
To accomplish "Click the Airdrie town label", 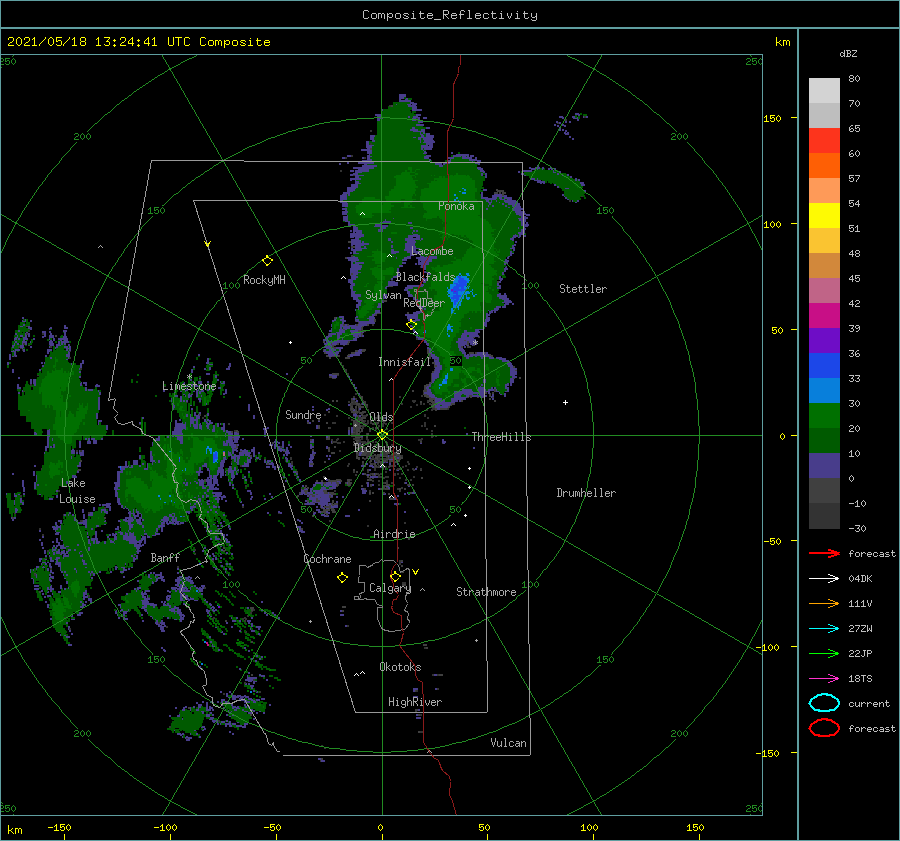I will pyautogui.click(x=394, y=534).
